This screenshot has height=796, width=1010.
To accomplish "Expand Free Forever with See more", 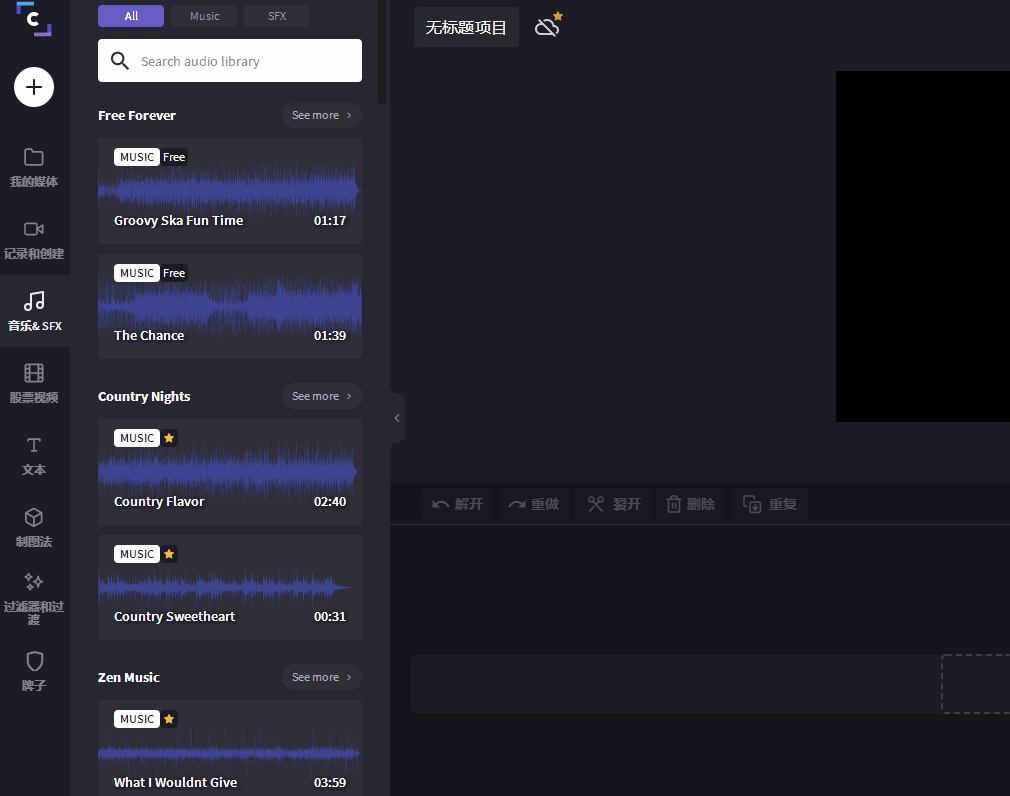I will pyautogui.click(x=321, y=115).
